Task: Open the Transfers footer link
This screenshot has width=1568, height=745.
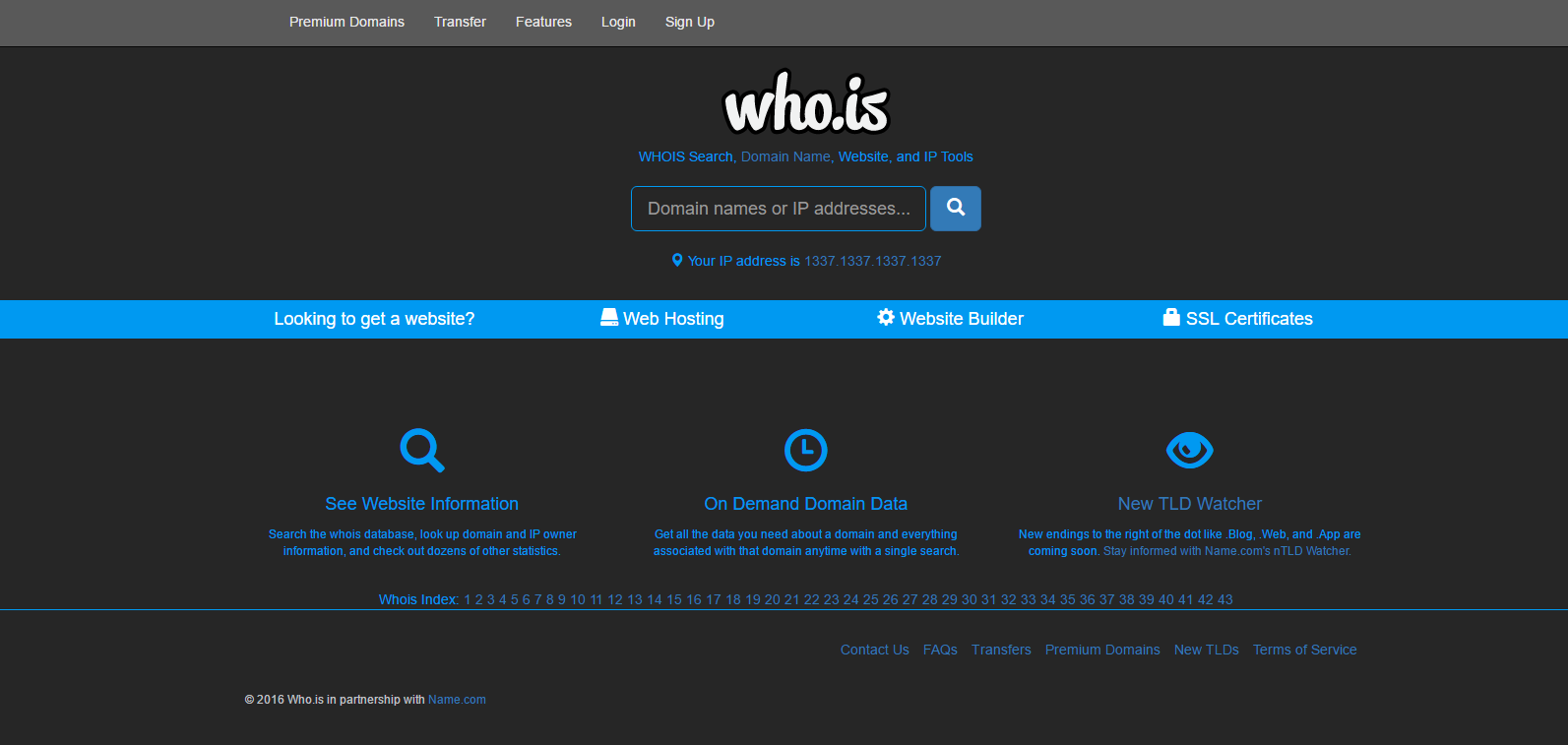Action: click(x=1001, y=650)
